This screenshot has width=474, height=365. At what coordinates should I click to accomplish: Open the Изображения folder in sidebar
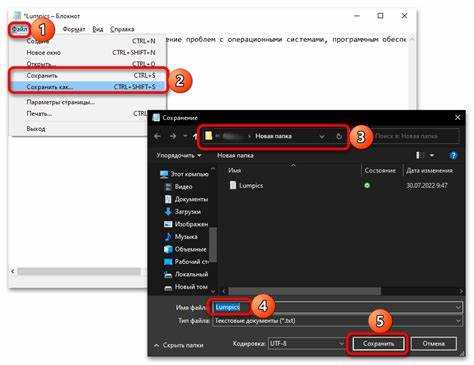pyautogui.click(x=186, y=224)
